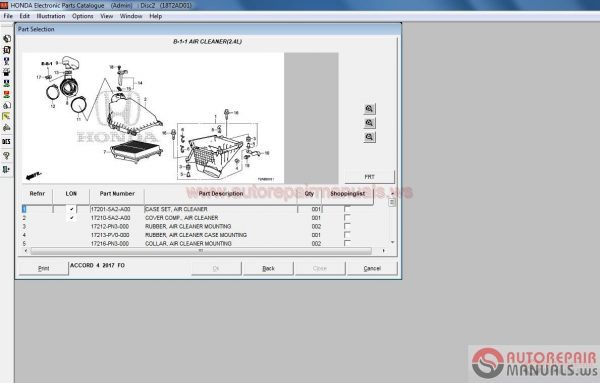Click description COVER COMP., AIR CLEANER
The height and width of the screenshot is (383, 600).
click(182, 218)
